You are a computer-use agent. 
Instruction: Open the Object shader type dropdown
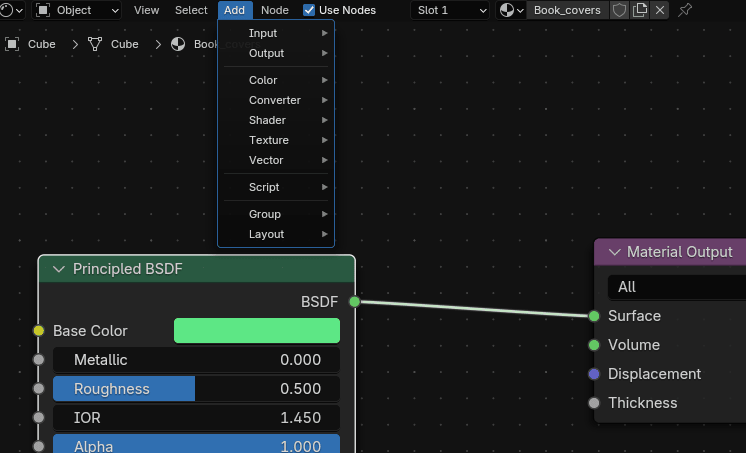click(77, 10)
